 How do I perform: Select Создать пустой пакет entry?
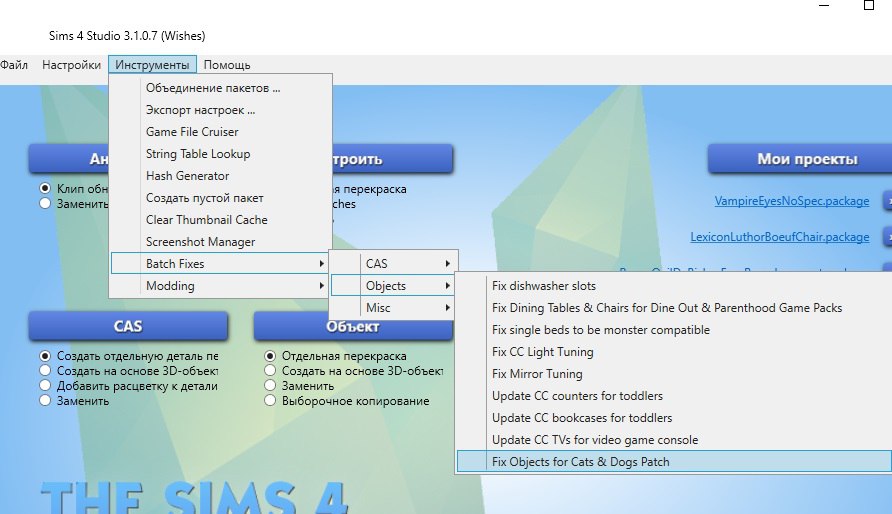pos(221,198)
